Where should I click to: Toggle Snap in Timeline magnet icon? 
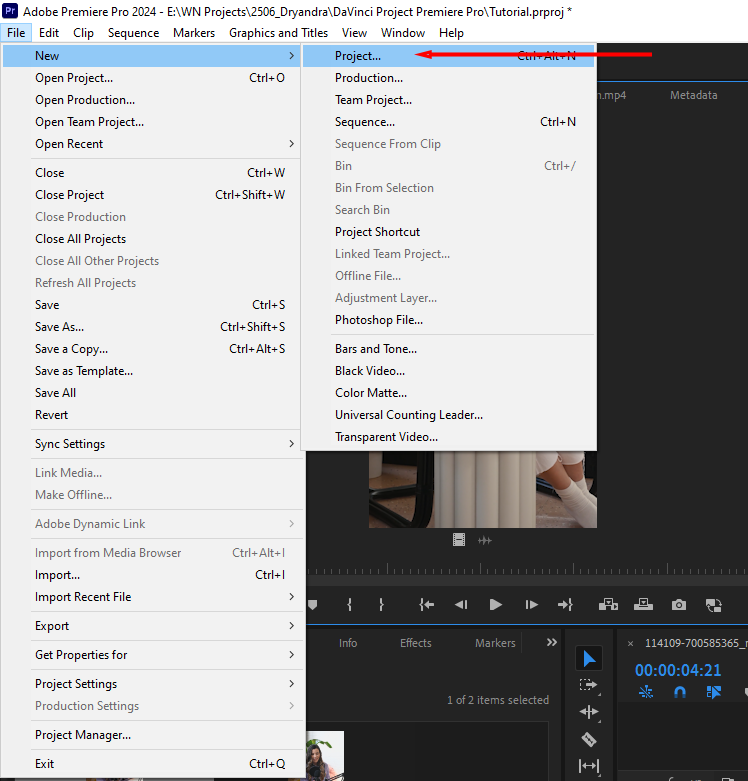(680, 692)
